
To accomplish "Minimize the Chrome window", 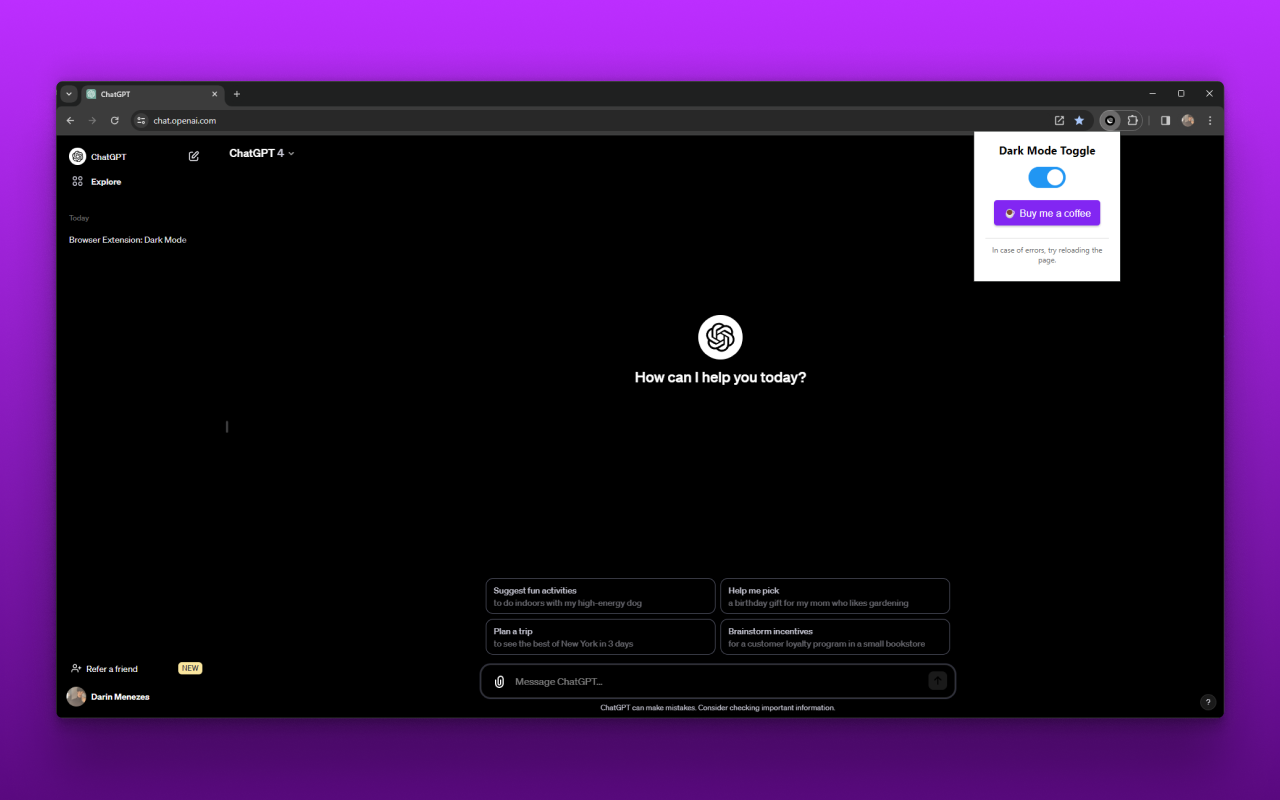I will [1153, 93].
